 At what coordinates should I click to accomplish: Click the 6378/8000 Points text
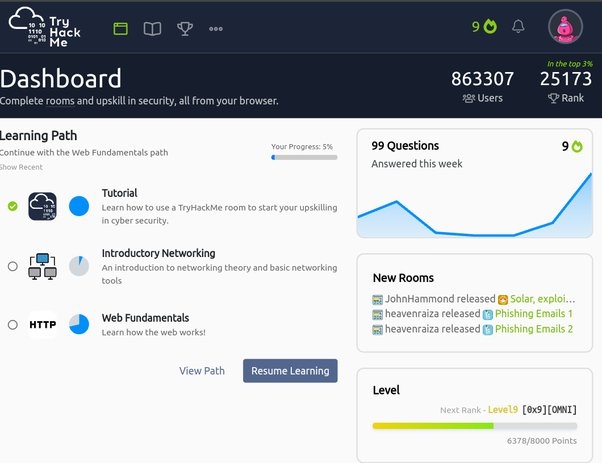[542, 441]
